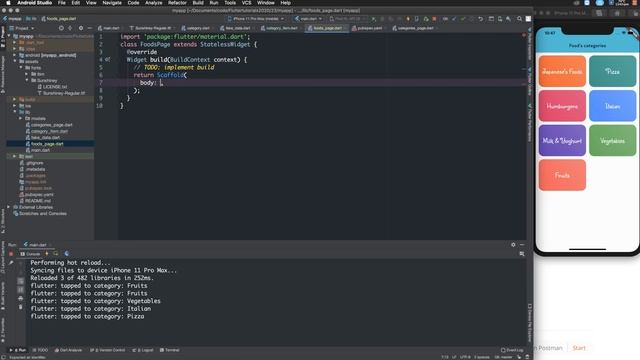The image size is (640, 360).
Task: Expand the android folder node
Action: pos(15,55)
